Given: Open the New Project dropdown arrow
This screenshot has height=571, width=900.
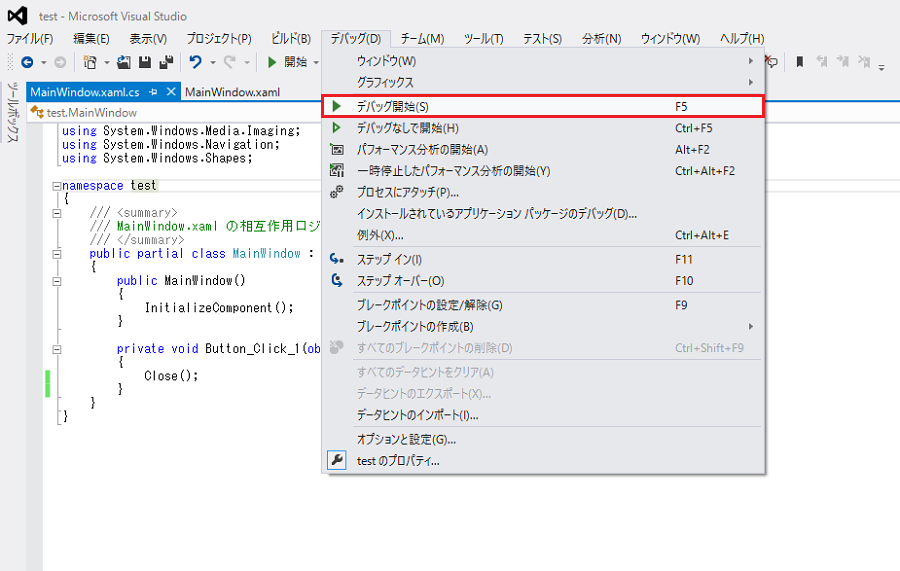Looking at the screenshot, I should pos(106,62).
